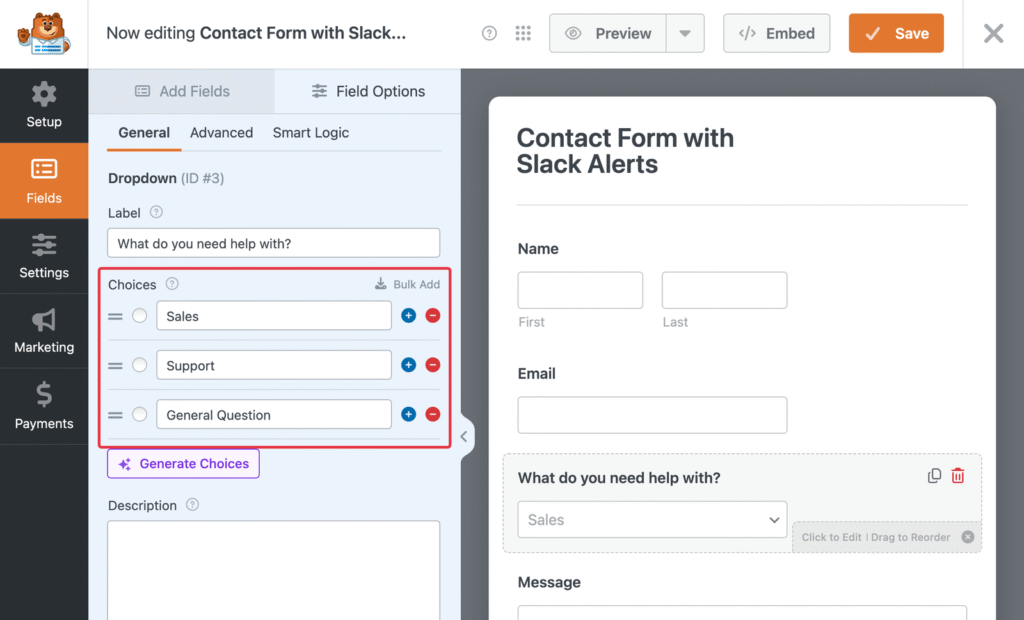Click the Message field label in preview
Screen dimensions: 1024x620
coord(549,582)
